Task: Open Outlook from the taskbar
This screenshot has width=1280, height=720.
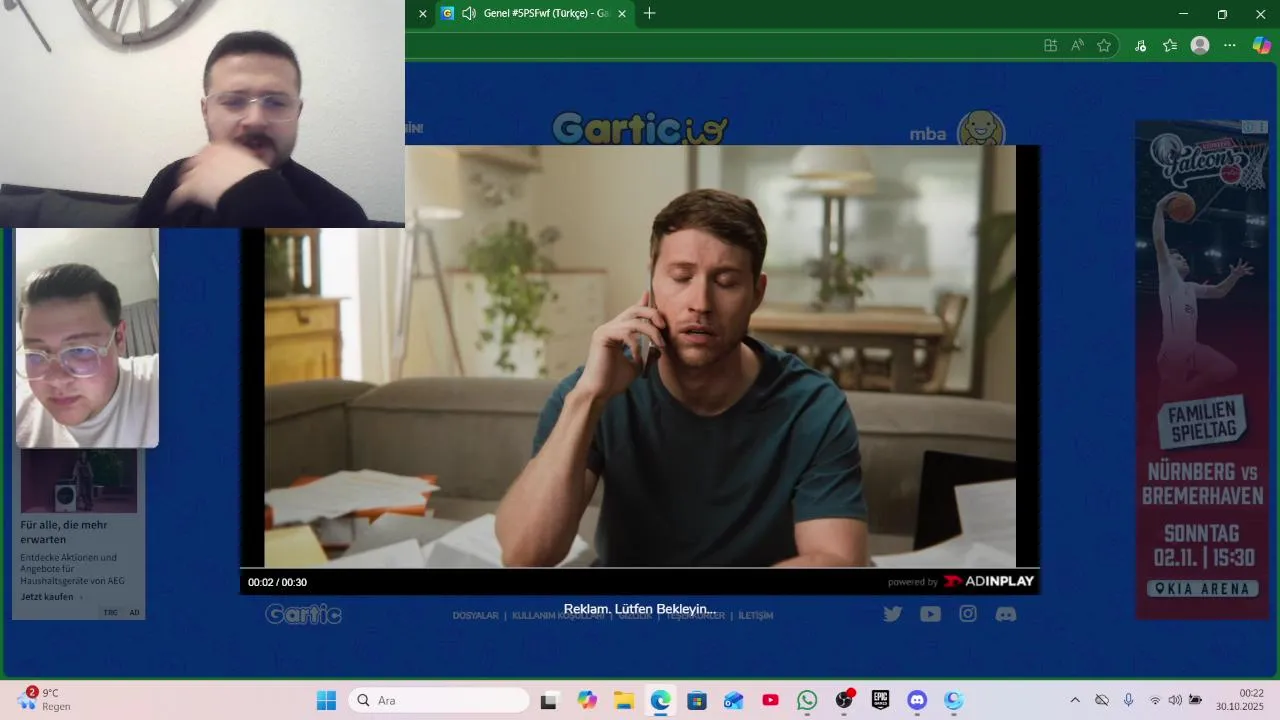Action: 734,700
